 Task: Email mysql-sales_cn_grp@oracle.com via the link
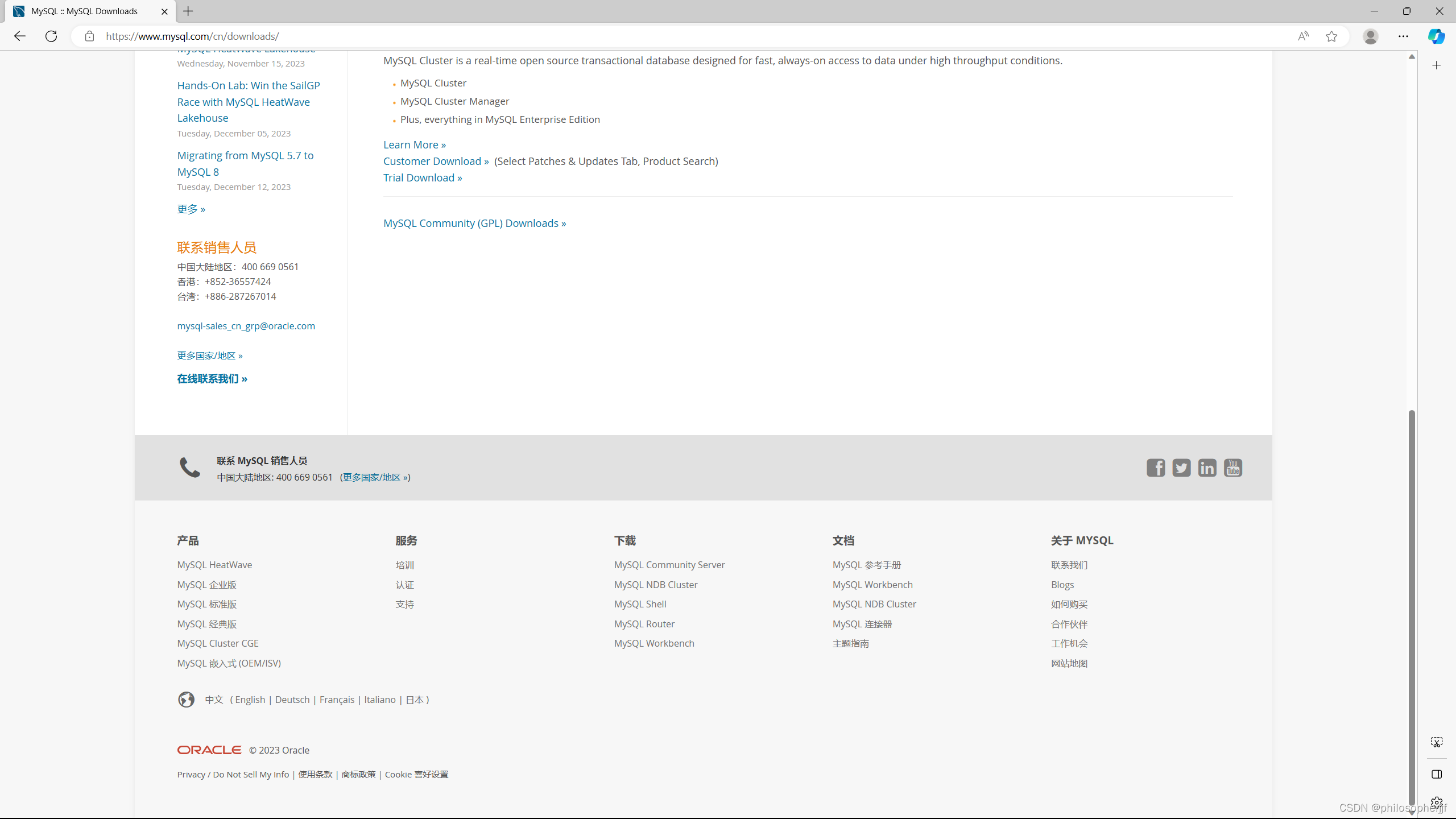[246, 325]
